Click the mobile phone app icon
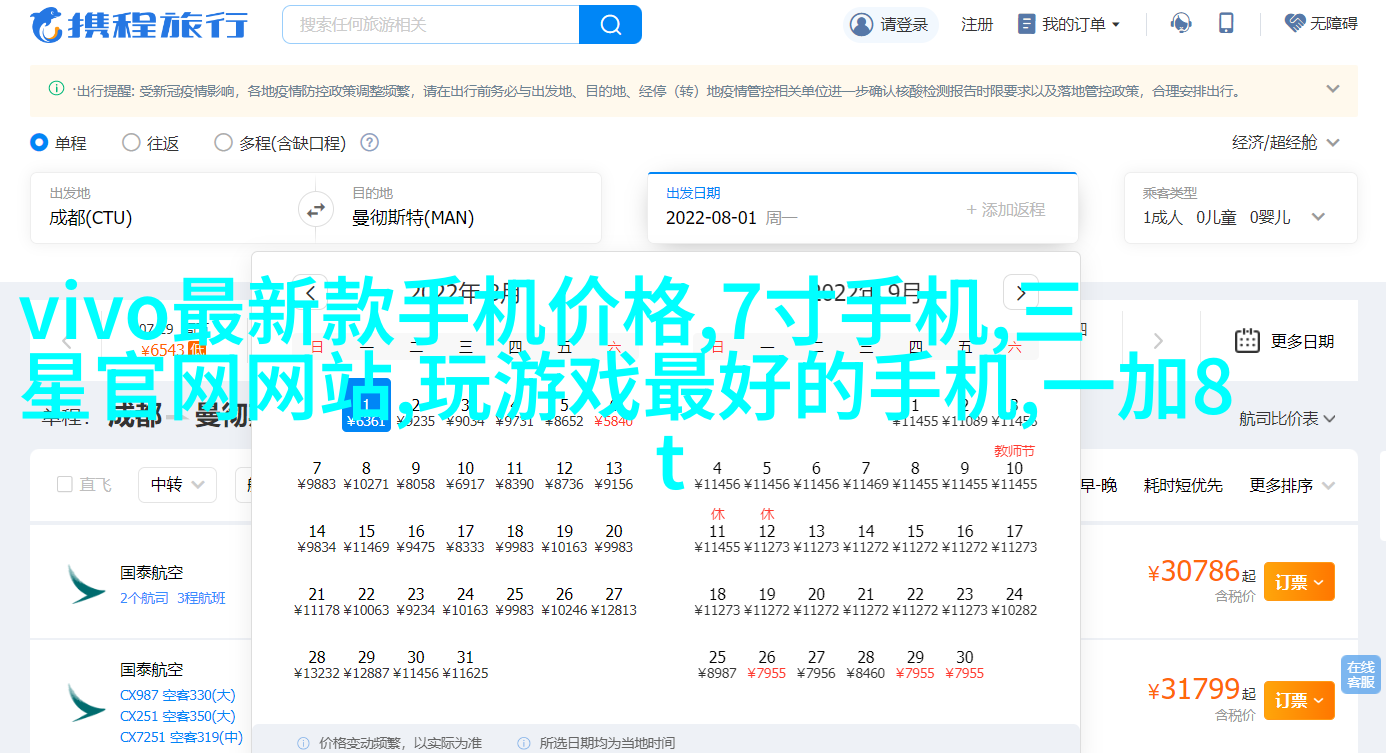Image resolution: width=1386 pixels, height=753 pixels. (x=1227, y=23)
